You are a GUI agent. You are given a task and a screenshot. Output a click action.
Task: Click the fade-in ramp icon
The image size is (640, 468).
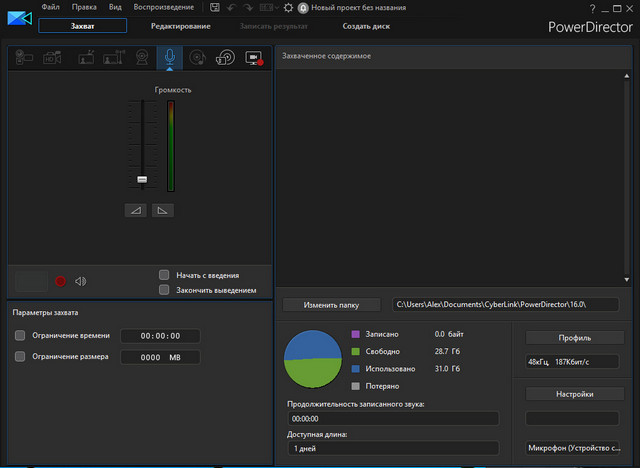[136, 210]
